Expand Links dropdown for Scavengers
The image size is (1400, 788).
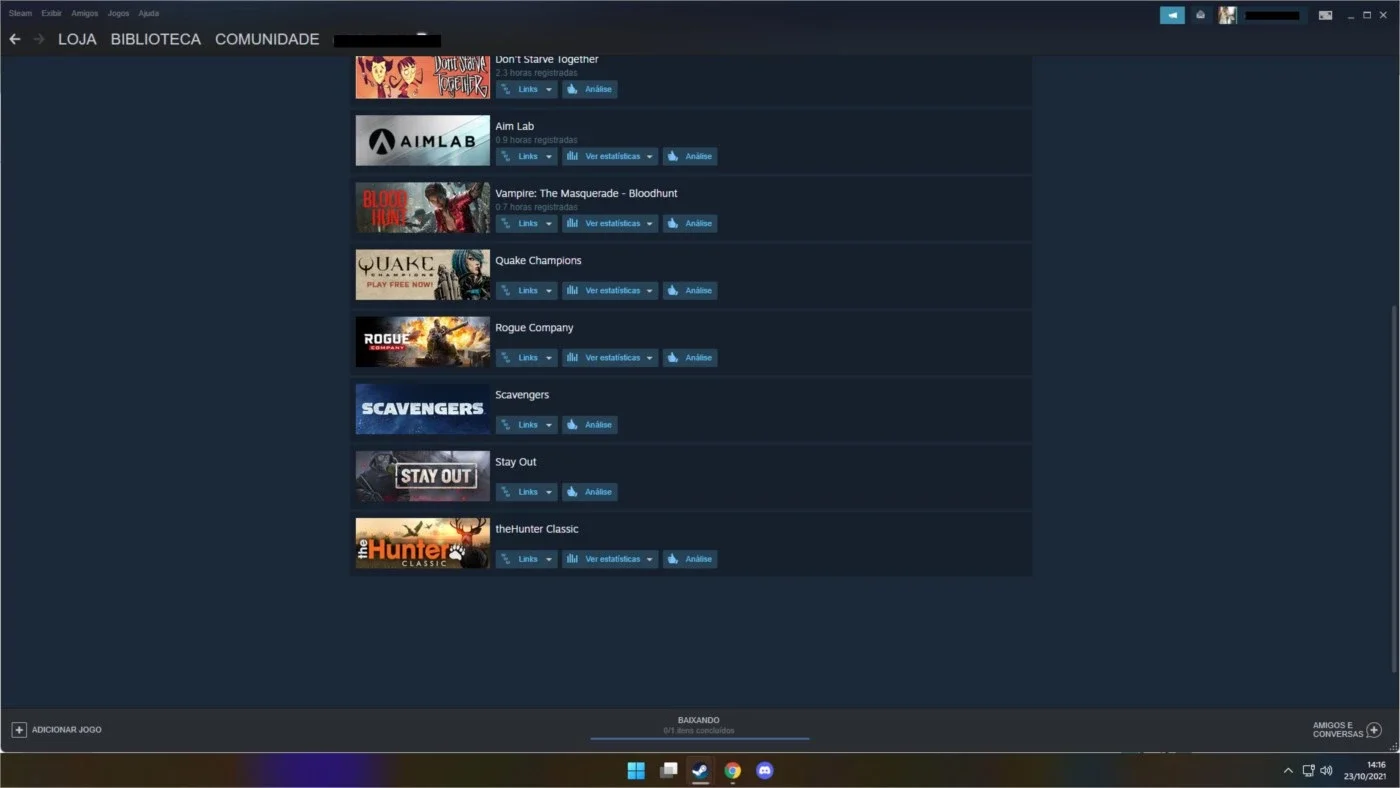tap(526, 424)
